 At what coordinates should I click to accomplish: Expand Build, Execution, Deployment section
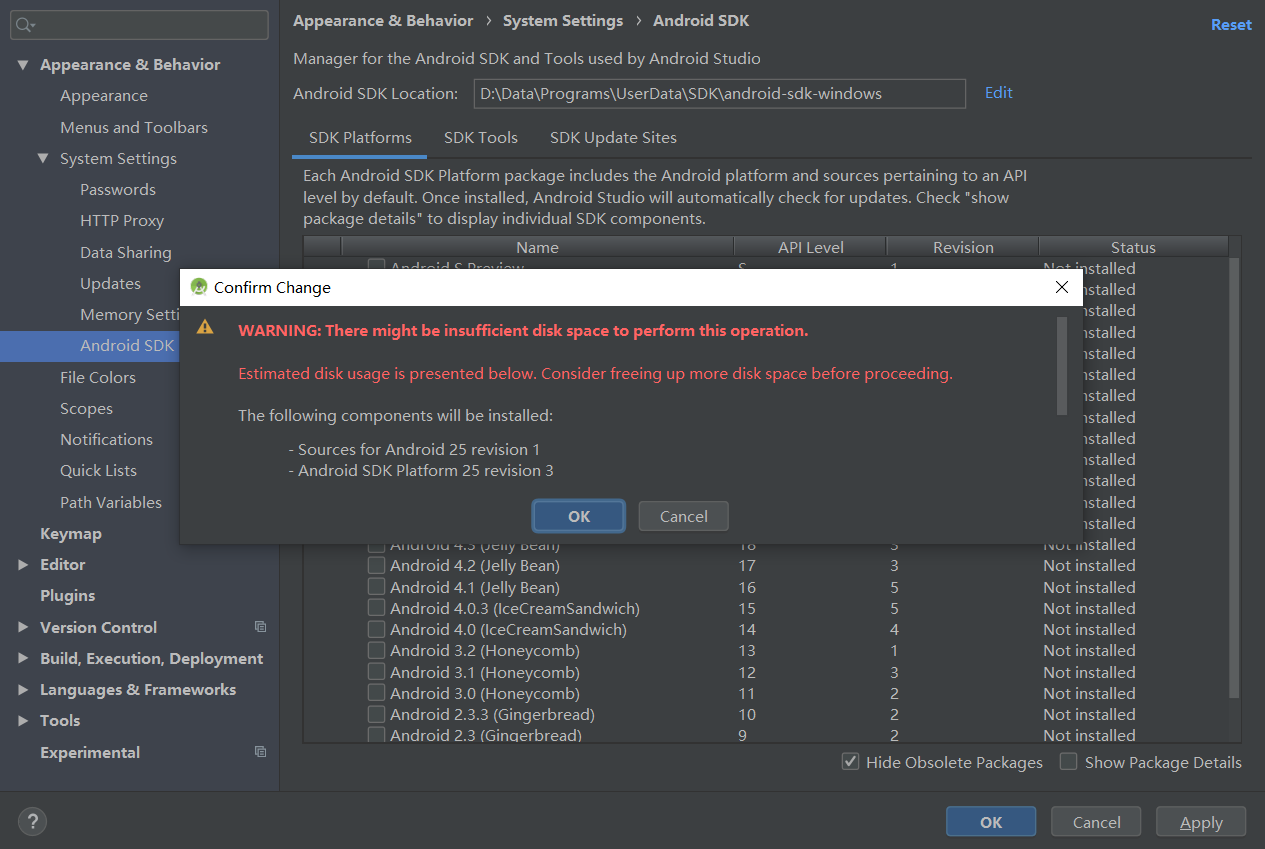pyautogui.click(x=23, y=658)
